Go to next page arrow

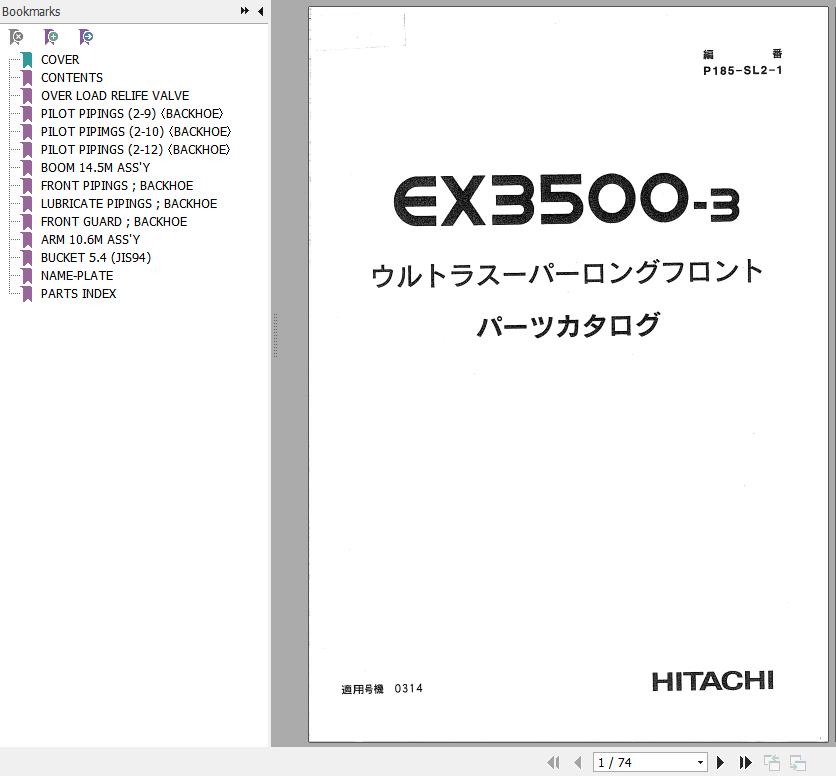tap(720, 763)
